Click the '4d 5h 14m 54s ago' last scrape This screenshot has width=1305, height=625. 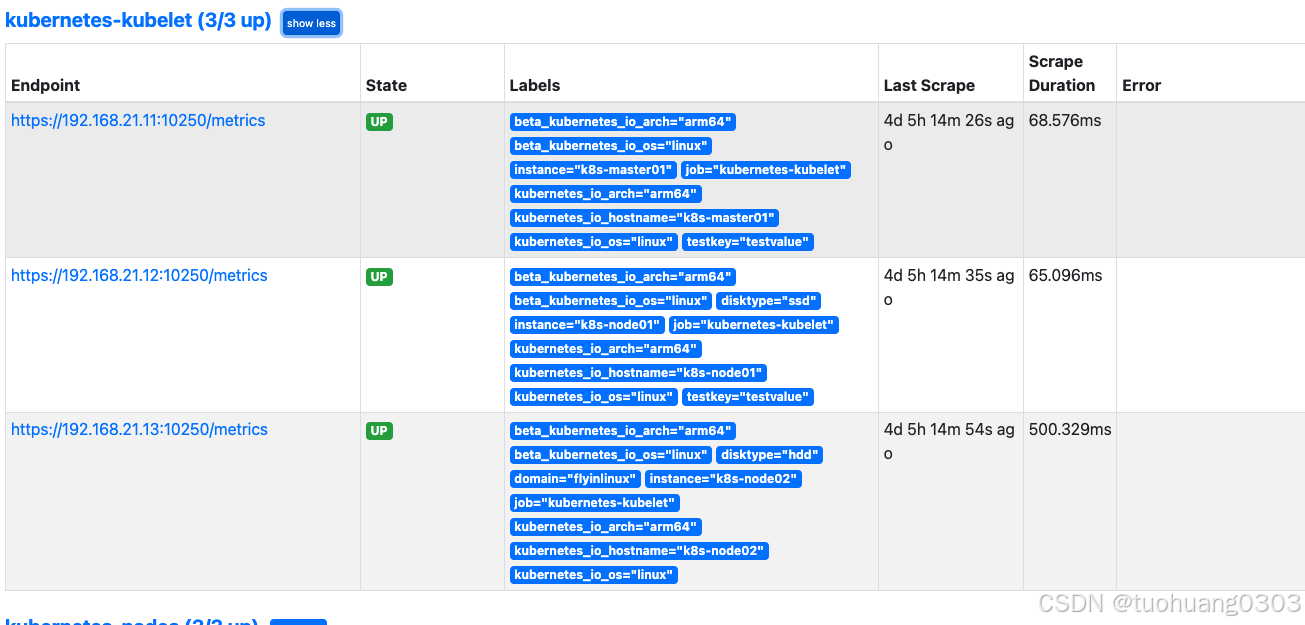click(949, 442)
